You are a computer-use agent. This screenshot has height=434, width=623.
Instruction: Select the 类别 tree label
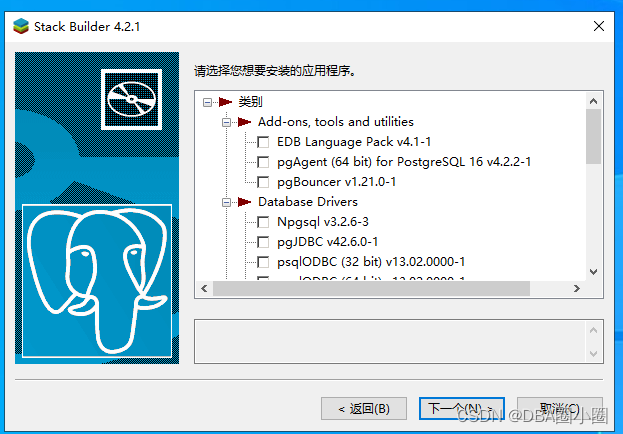click(250, 102)
